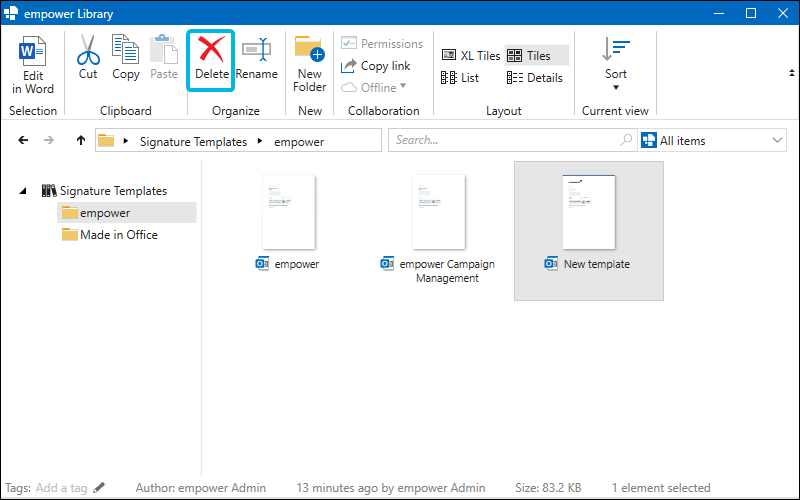
Task: Copy the selected template
Action: pyautogui.click(x=126, y=49)
